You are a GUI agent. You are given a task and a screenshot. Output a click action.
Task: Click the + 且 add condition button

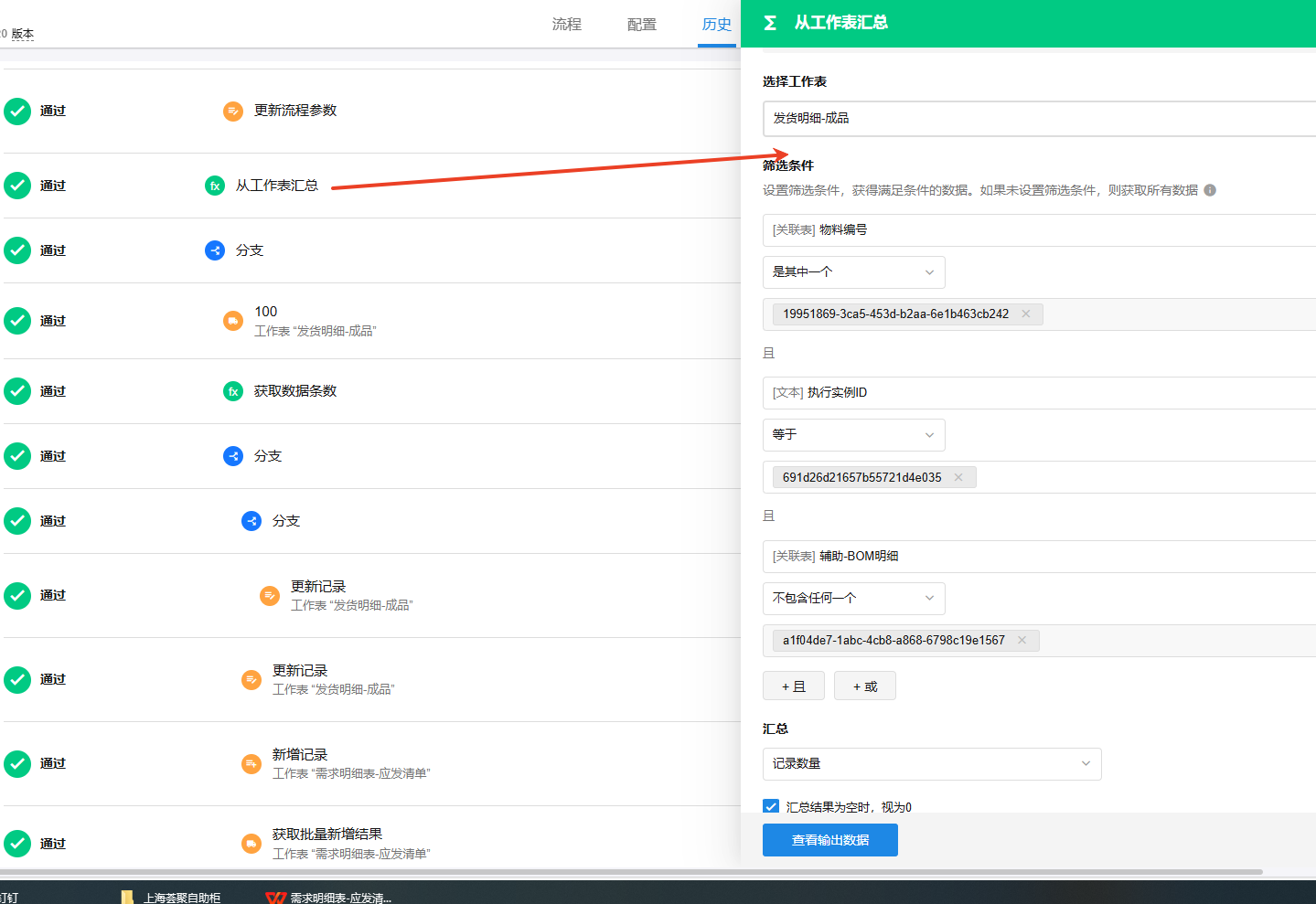(x=793, y=686)
